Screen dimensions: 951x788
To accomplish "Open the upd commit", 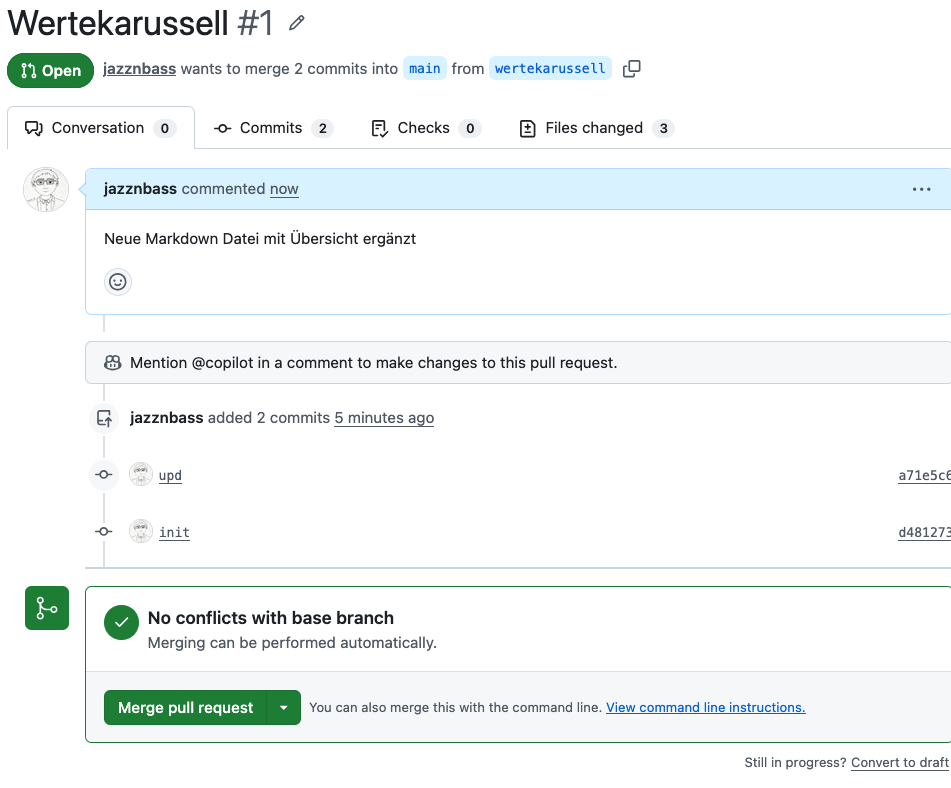I will pos(170,476).
